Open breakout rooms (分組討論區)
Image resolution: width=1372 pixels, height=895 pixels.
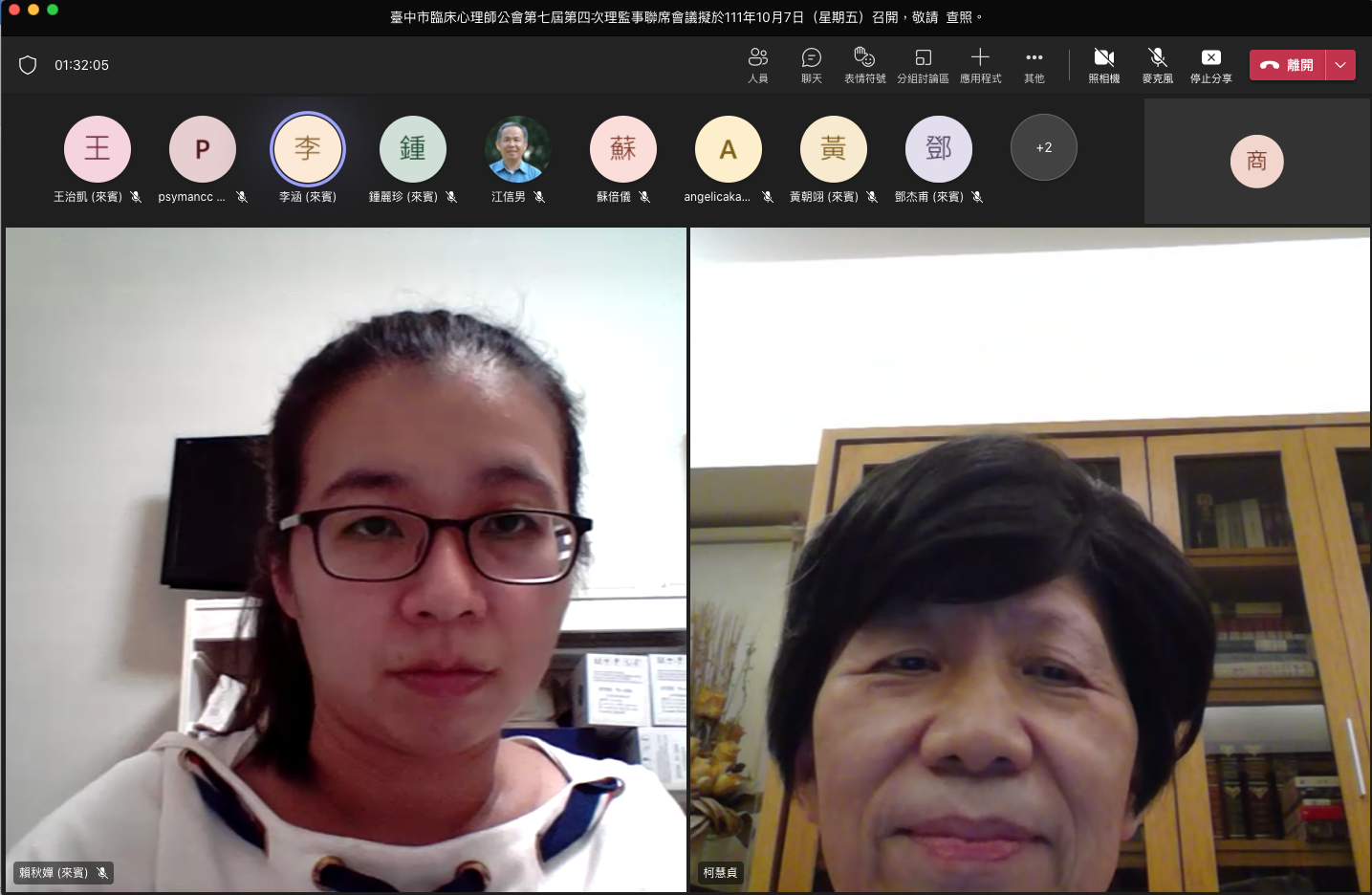[923, 65]
